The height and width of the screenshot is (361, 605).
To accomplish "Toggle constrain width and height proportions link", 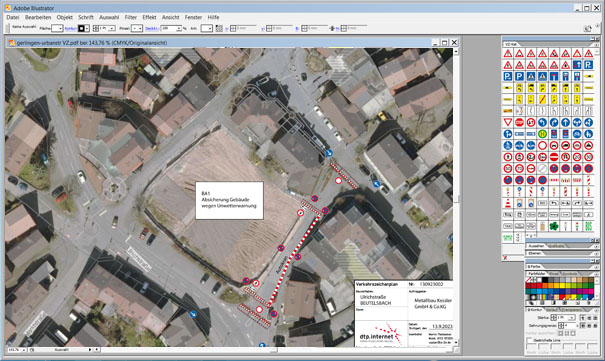I will [332, 28].
